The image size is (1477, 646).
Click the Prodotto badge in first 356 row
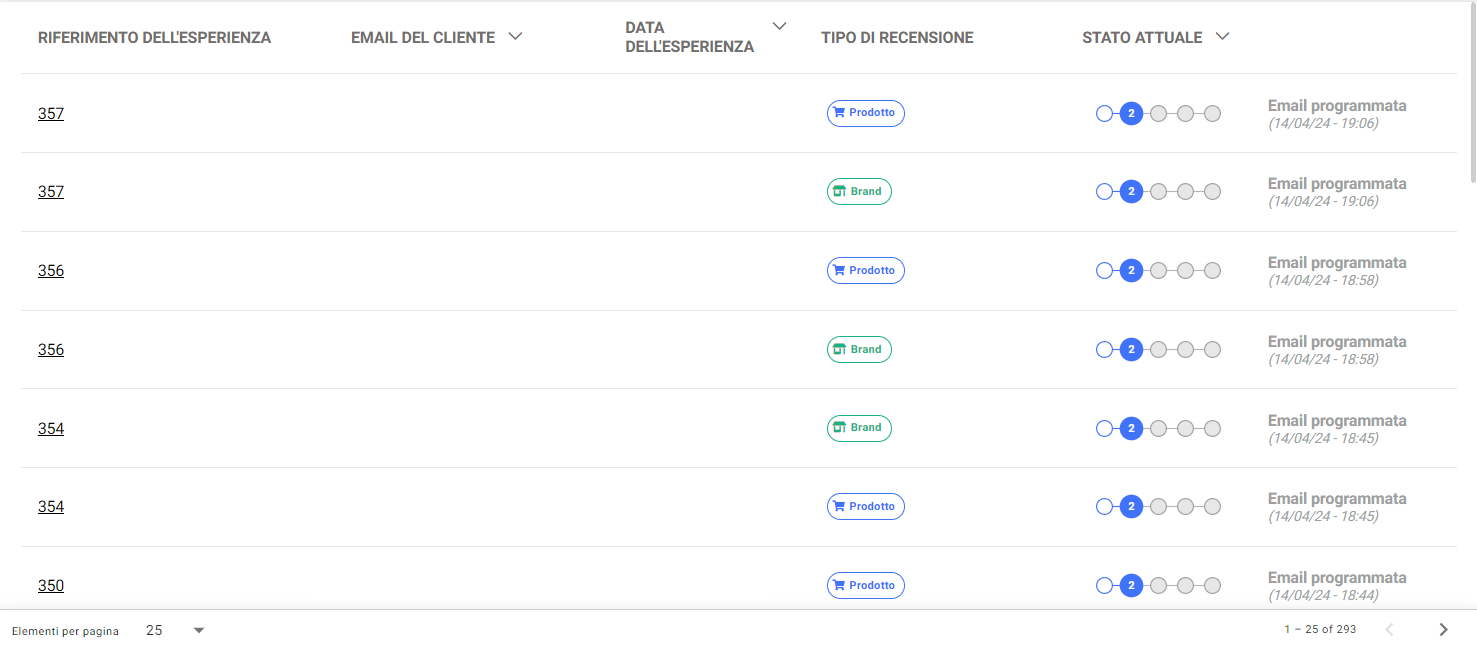(x=865, y=270)
